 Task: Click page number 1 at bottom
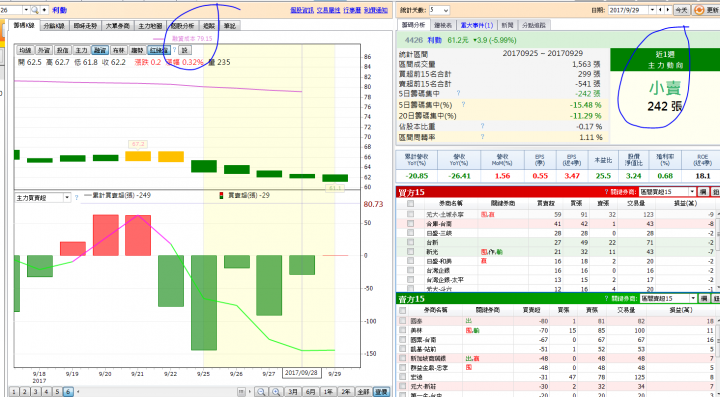point(14,392)
